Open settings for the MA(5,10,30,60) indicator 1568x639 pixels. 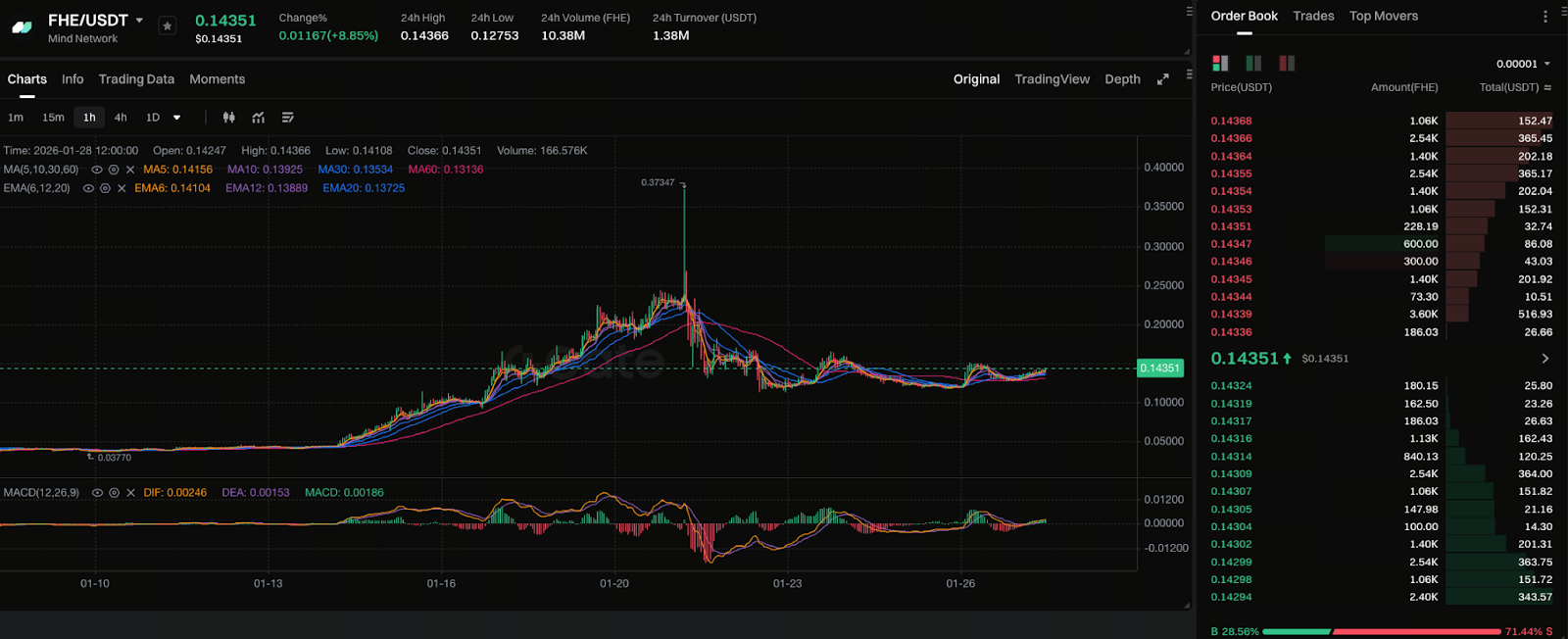coord(114,170)
